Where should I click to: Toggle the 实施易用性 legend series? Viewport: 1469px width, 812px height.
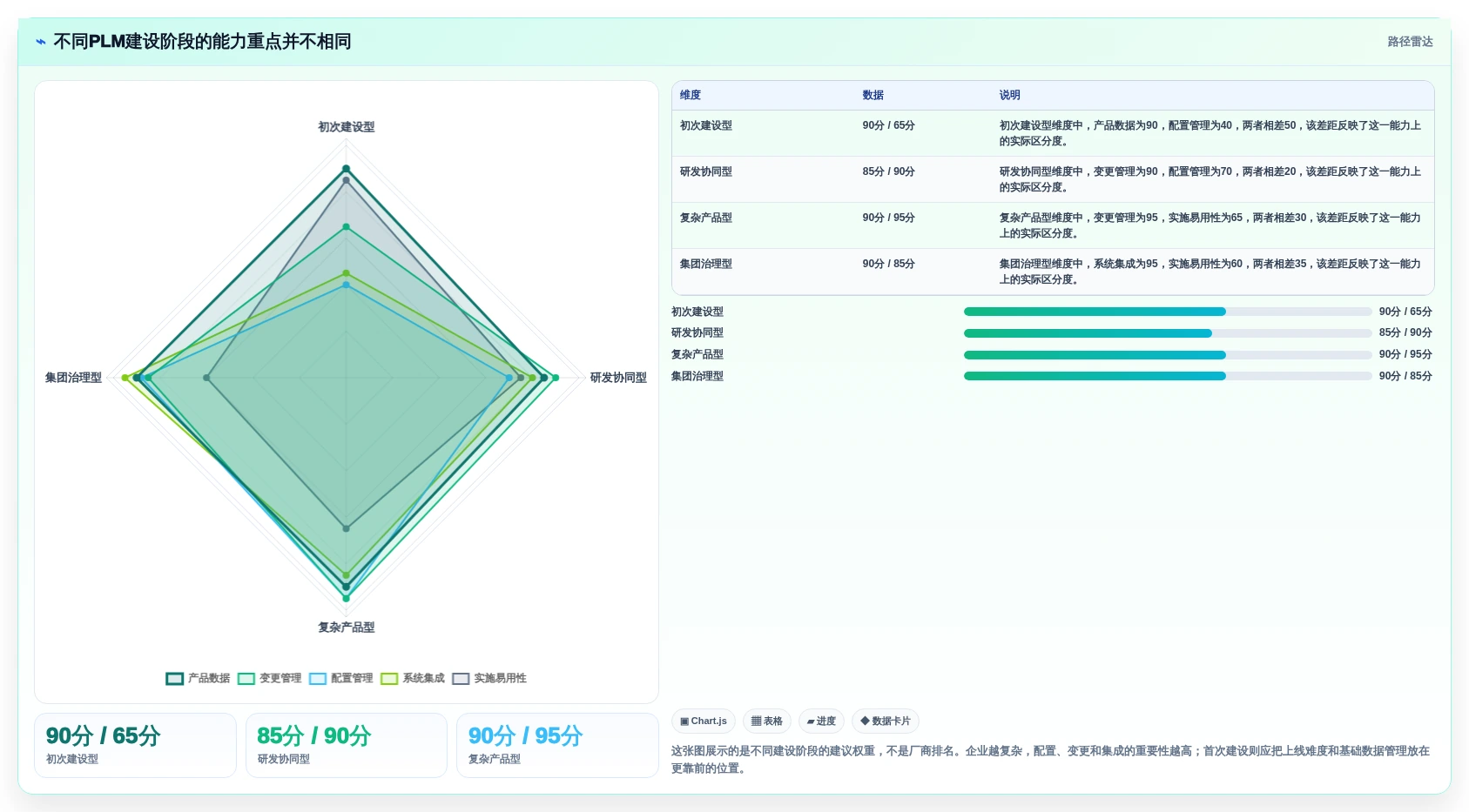(x=489, y=678)
